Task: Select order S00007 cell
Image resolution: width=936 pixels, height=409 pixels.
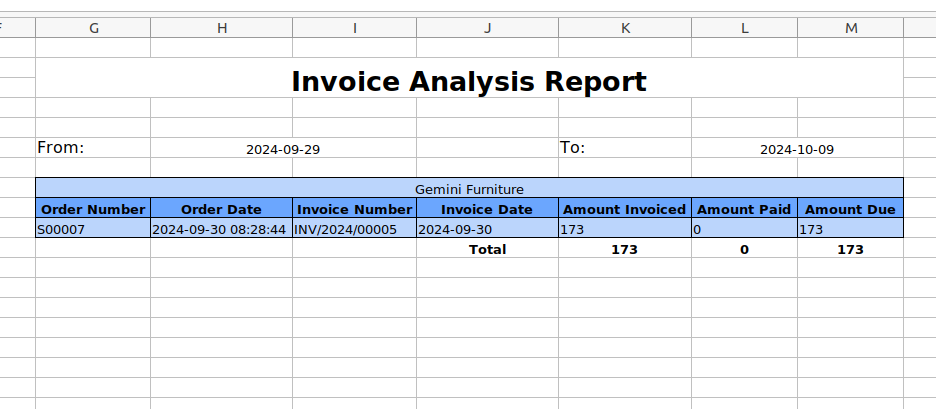Action: [x=93, y=228]
